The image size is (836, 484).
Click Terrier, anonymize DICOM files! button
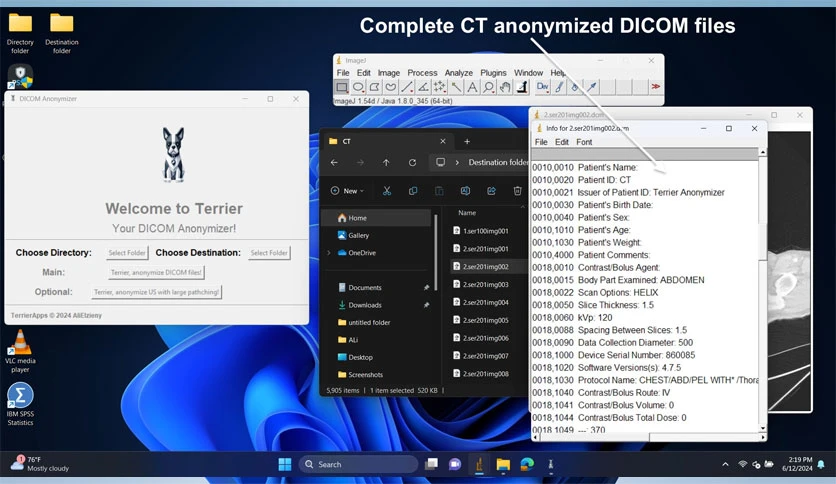coord(156,272)
